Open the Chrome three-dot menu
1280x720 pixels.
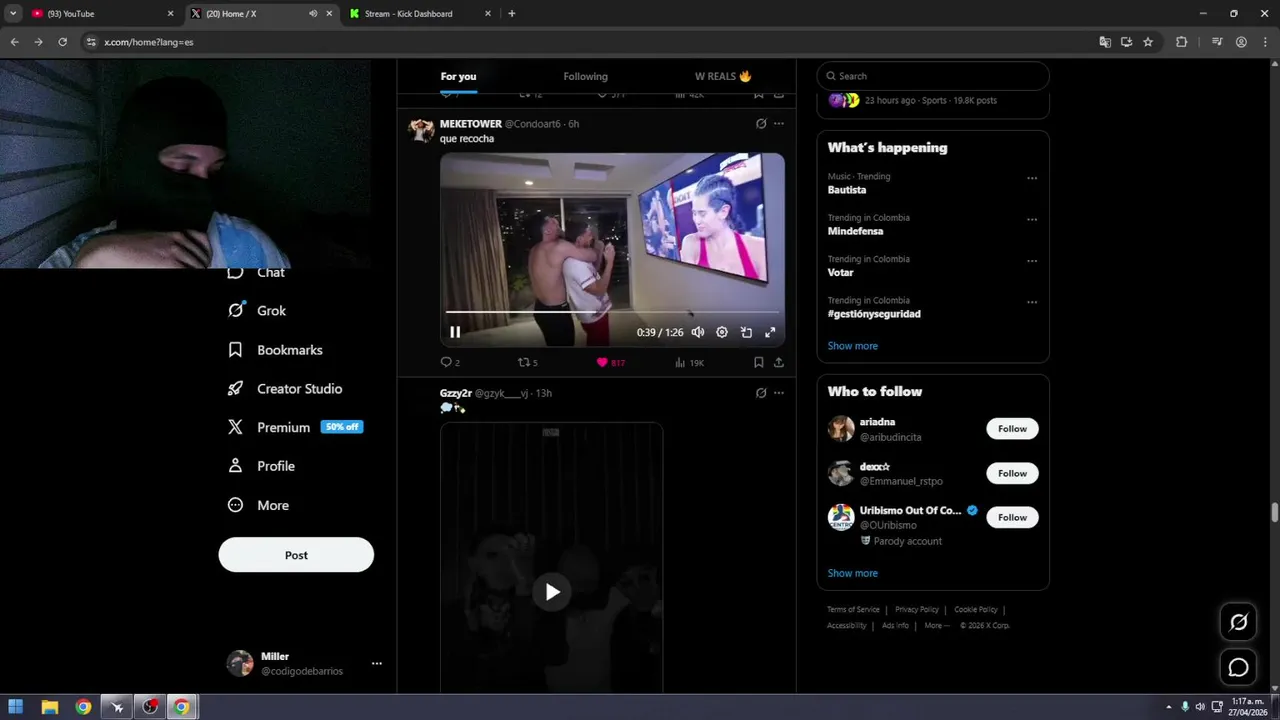(1265, 42)
